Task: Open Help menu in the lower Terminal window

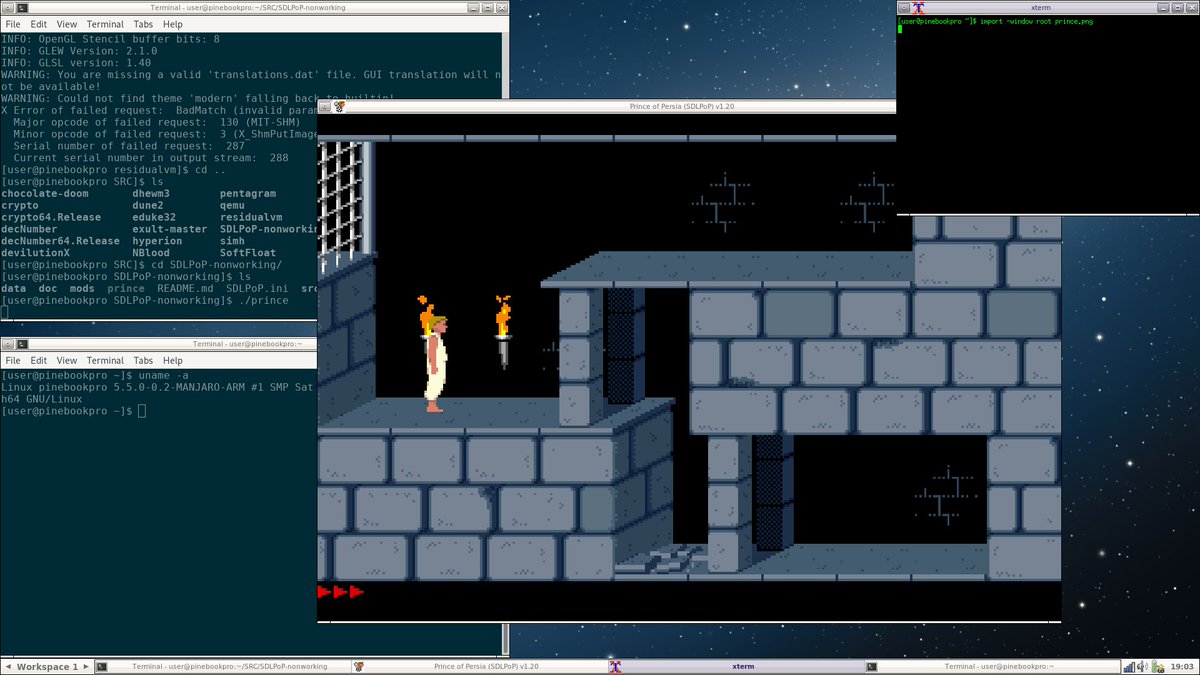Action: pos(173,360)
